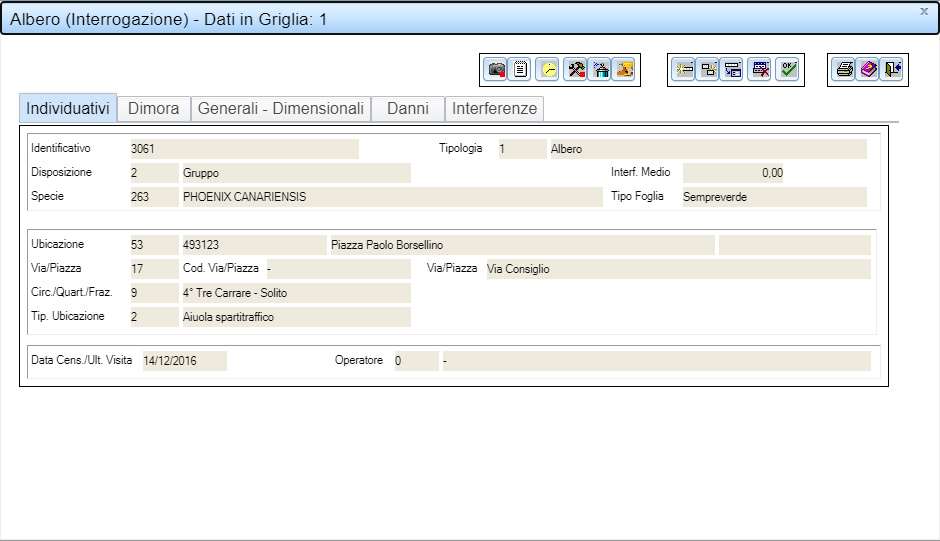940x541 pixels.
Task: Click the delete record red X icon
Action: tap(761, 70)
